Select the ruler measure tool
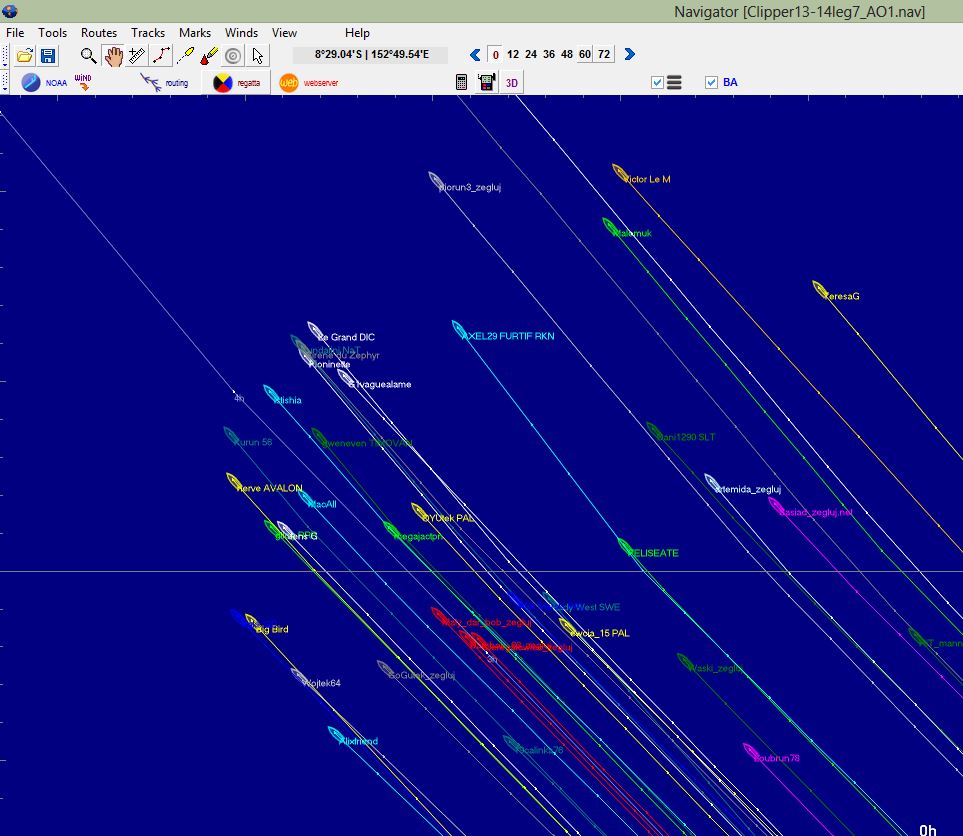963x836 pixels. click(137, 56)
